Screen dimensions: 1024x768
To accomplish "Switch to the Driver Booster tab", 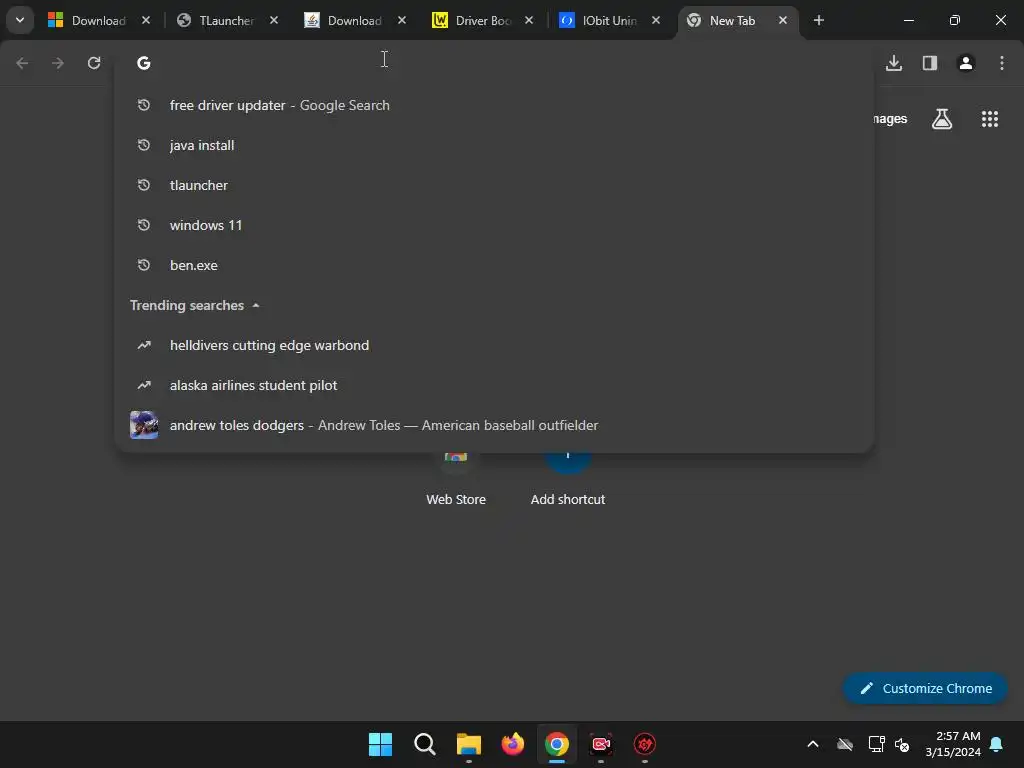I will point(482,20).
